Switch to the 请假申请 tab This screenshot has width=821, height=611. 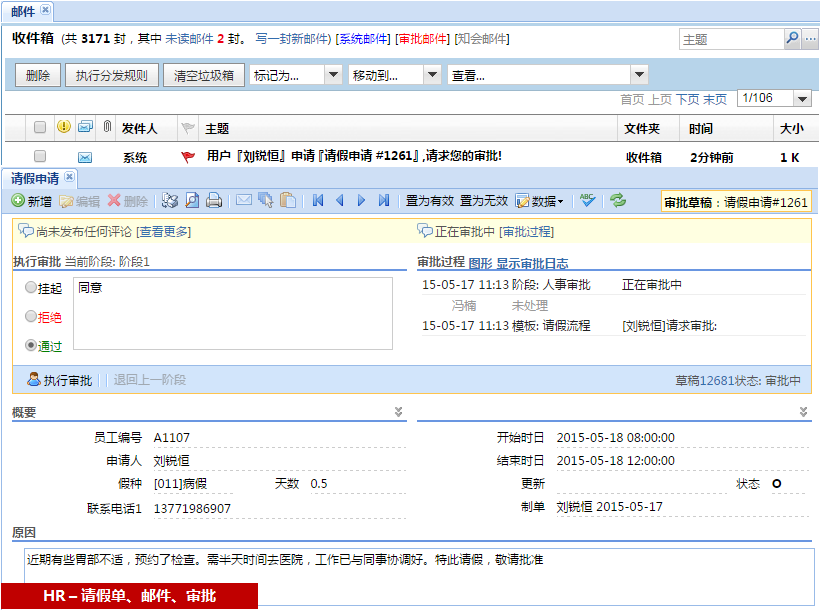(x=35, y=179)
